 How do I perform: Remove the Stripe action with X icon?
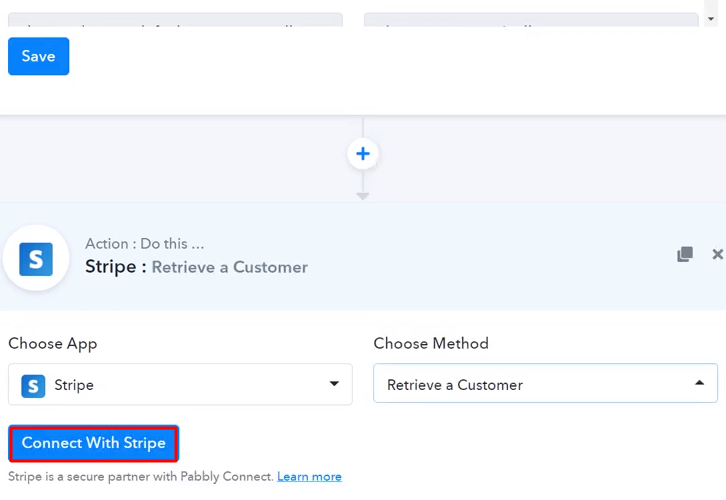tap(717, 254)
